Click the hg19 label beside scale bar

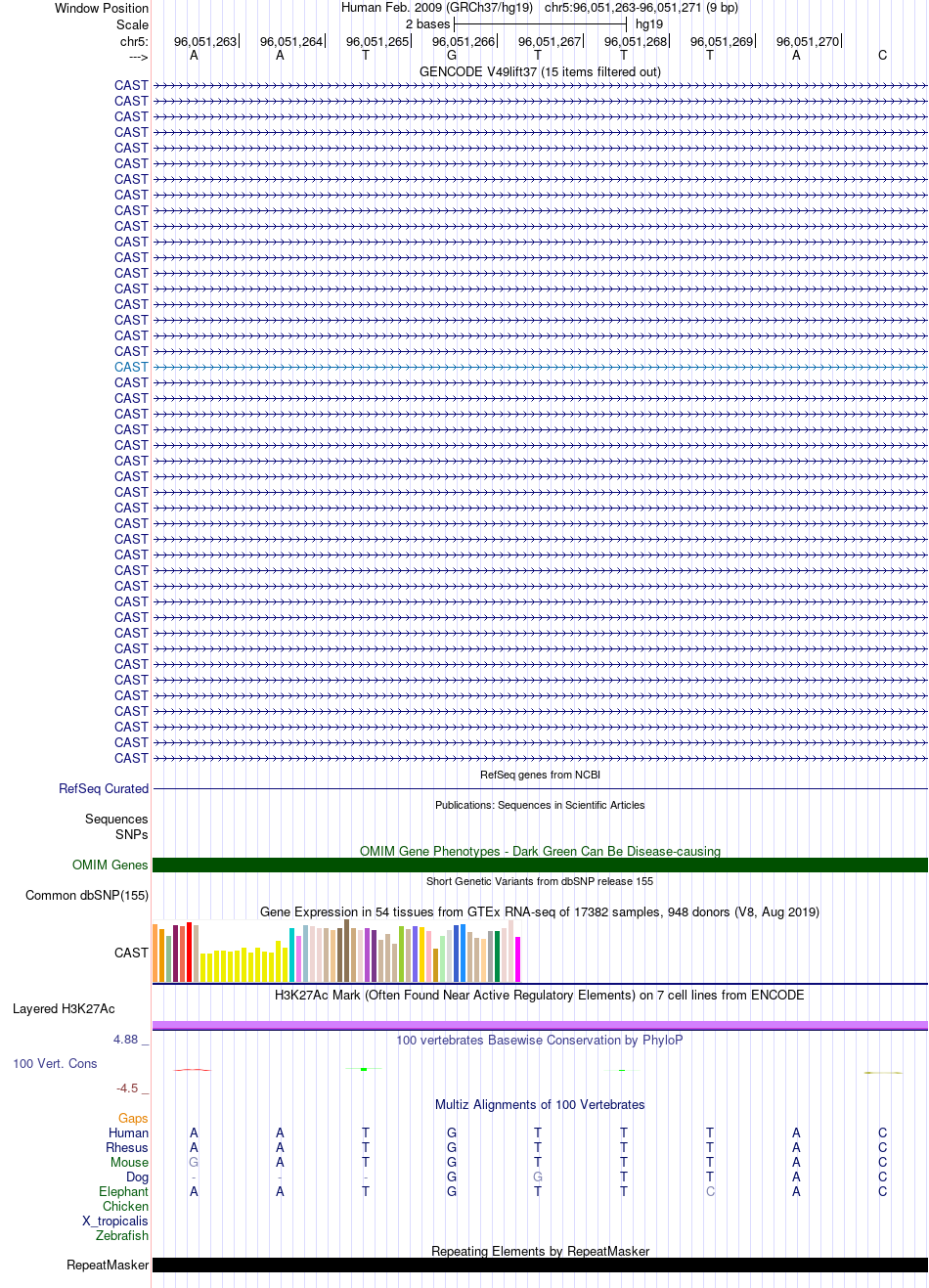[x=649, y=23]
